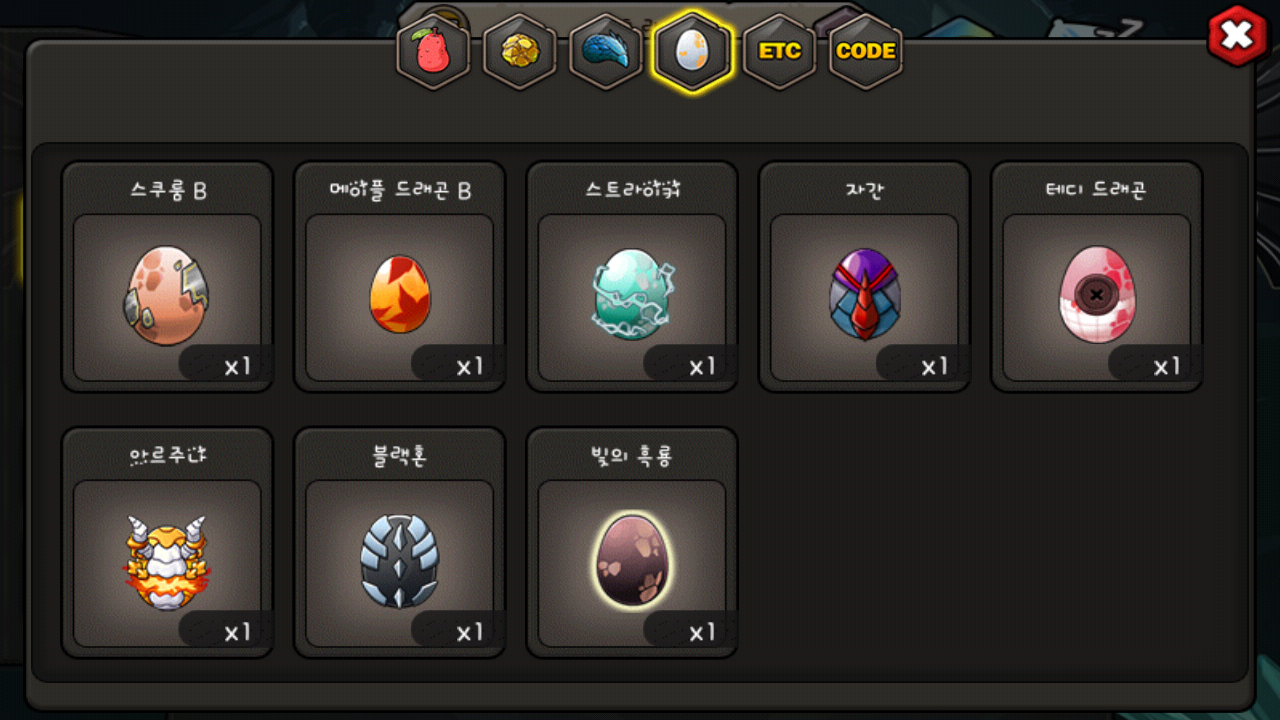1280x720 pixels.
Task: Click the x1 count on 자간 card
Action: click(933, 367)
